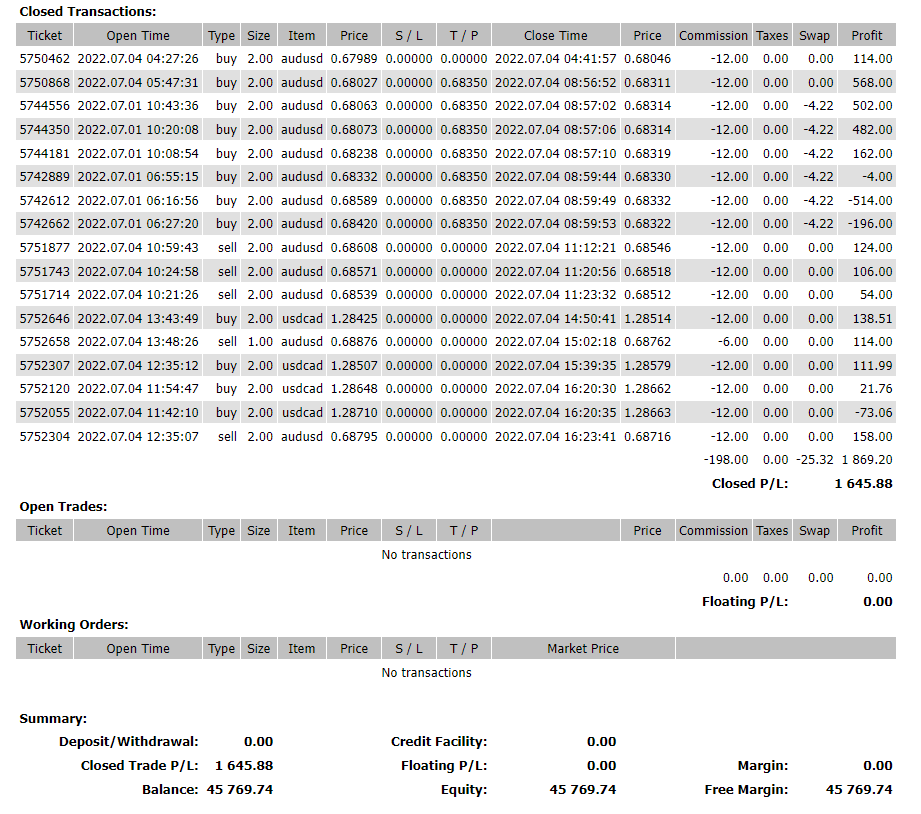The width and height of the screenshot is (921, 814).
Task: Select commission value -6.00
Action: 733,342
